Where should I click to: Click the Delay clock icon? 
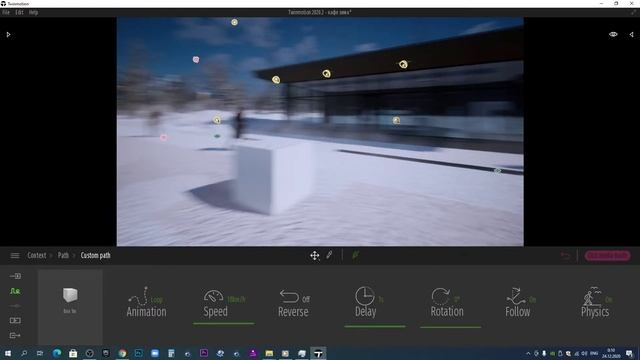click(x=364, y=296)
